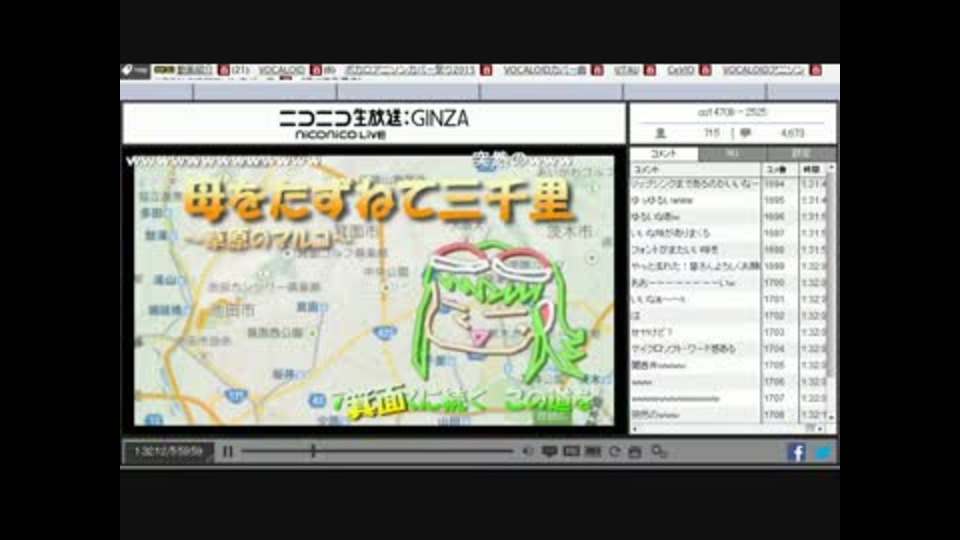Select comment row number 1694

pos(729,184)
